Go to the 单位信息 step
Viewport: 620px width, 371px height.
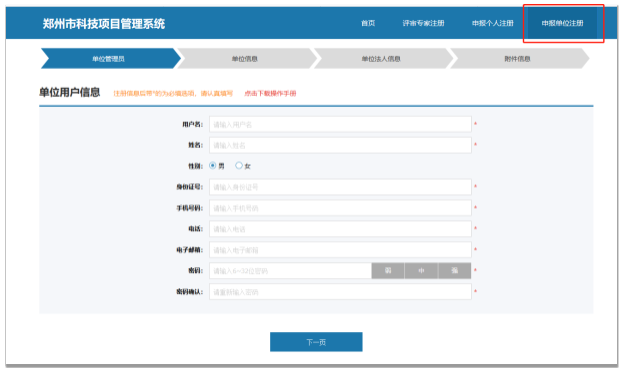click(x=247, y=59)
